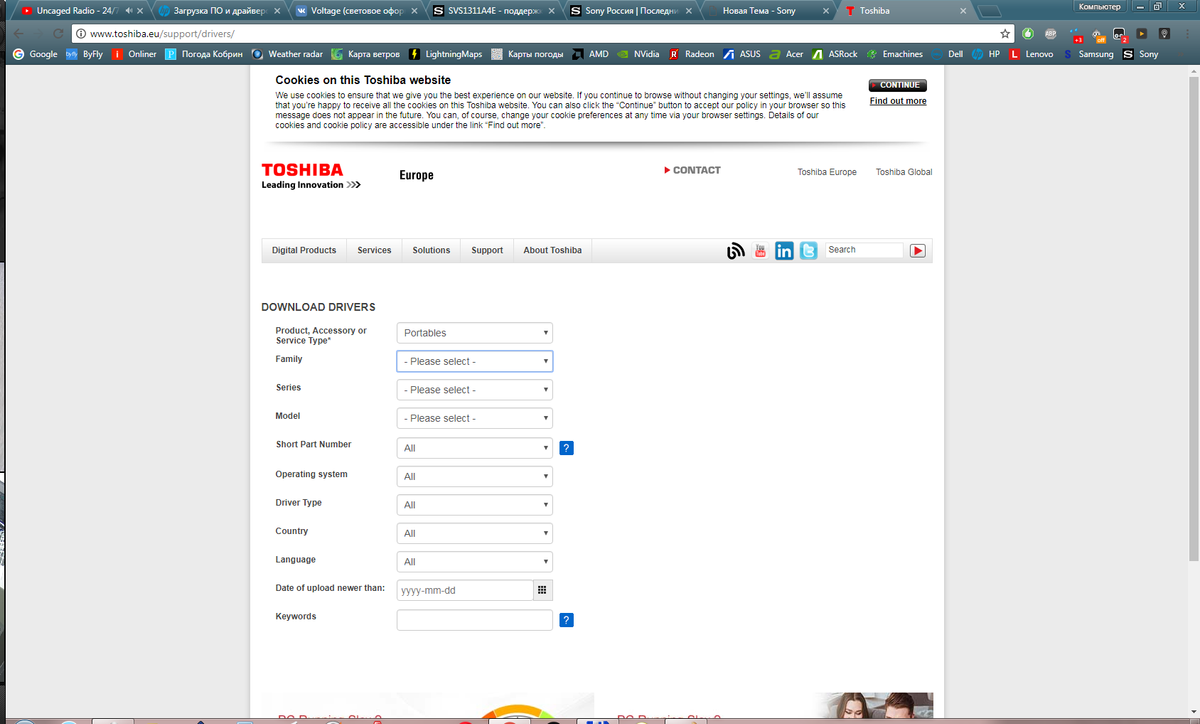
Task: Click the Компьютер profile button
Action: 1100,6
